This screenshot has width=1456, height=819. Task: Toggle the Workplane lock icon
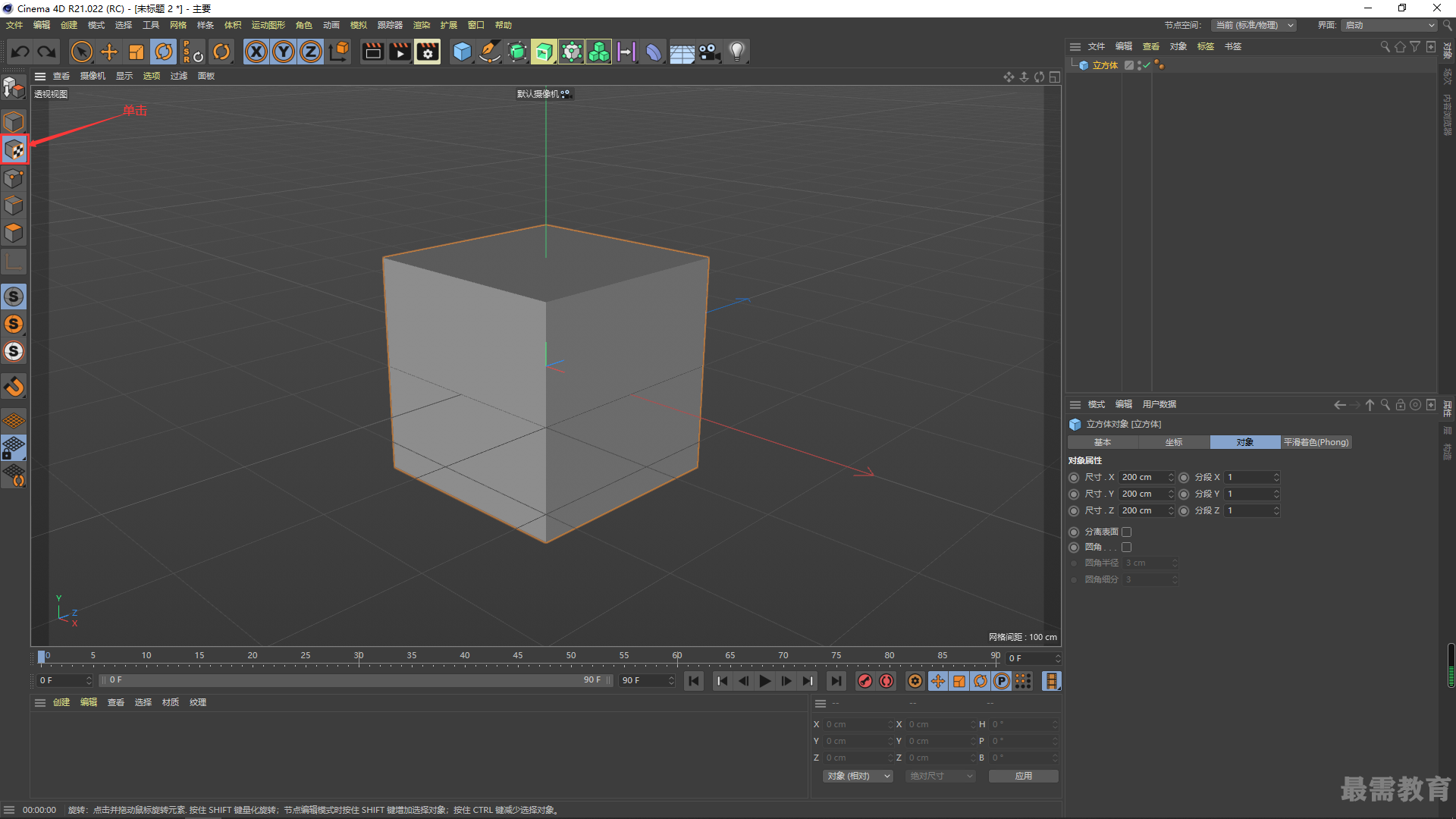(14, 447)
